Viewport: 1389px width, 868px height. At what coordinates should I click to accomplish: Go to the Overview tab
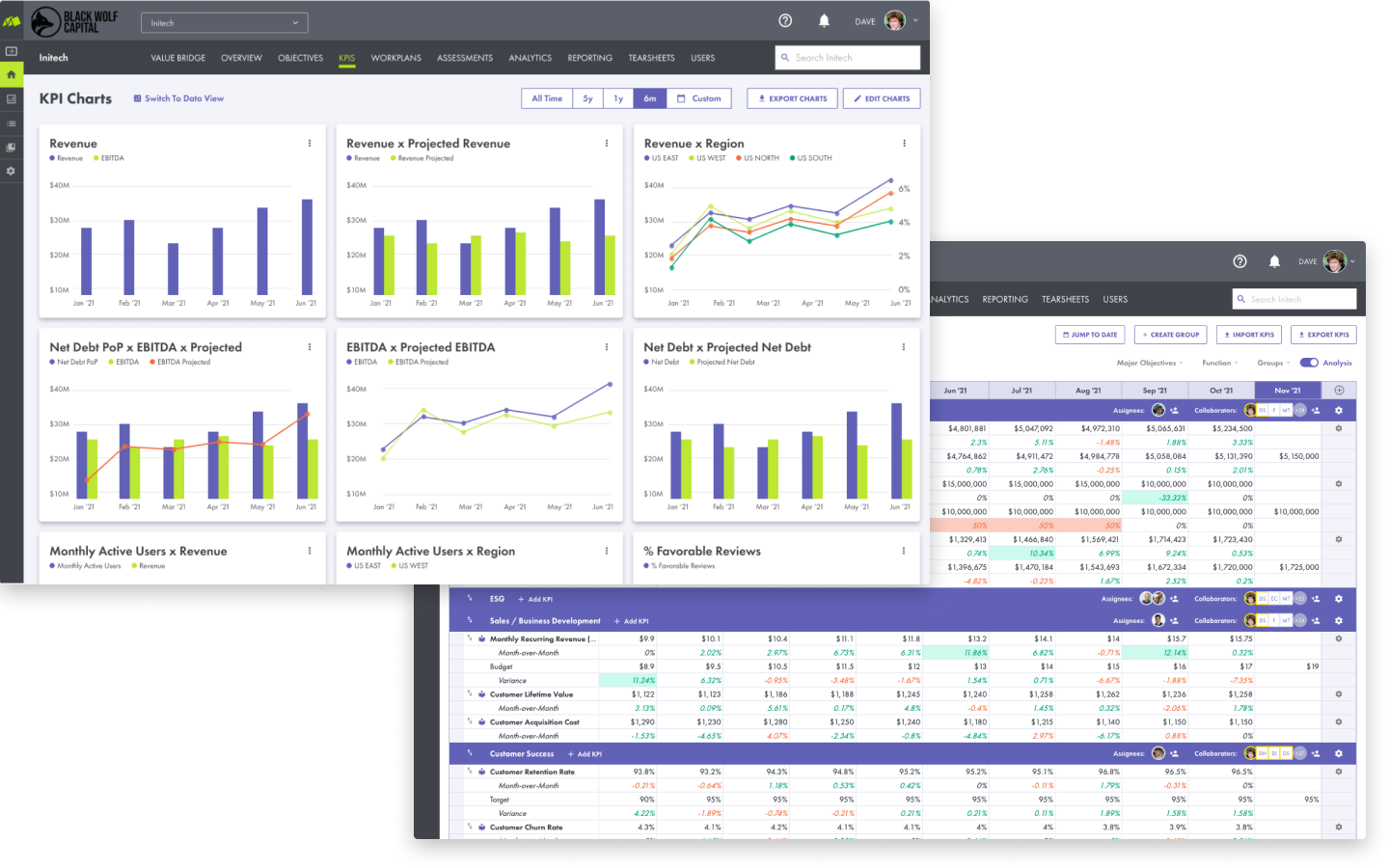tap(241, 58)
